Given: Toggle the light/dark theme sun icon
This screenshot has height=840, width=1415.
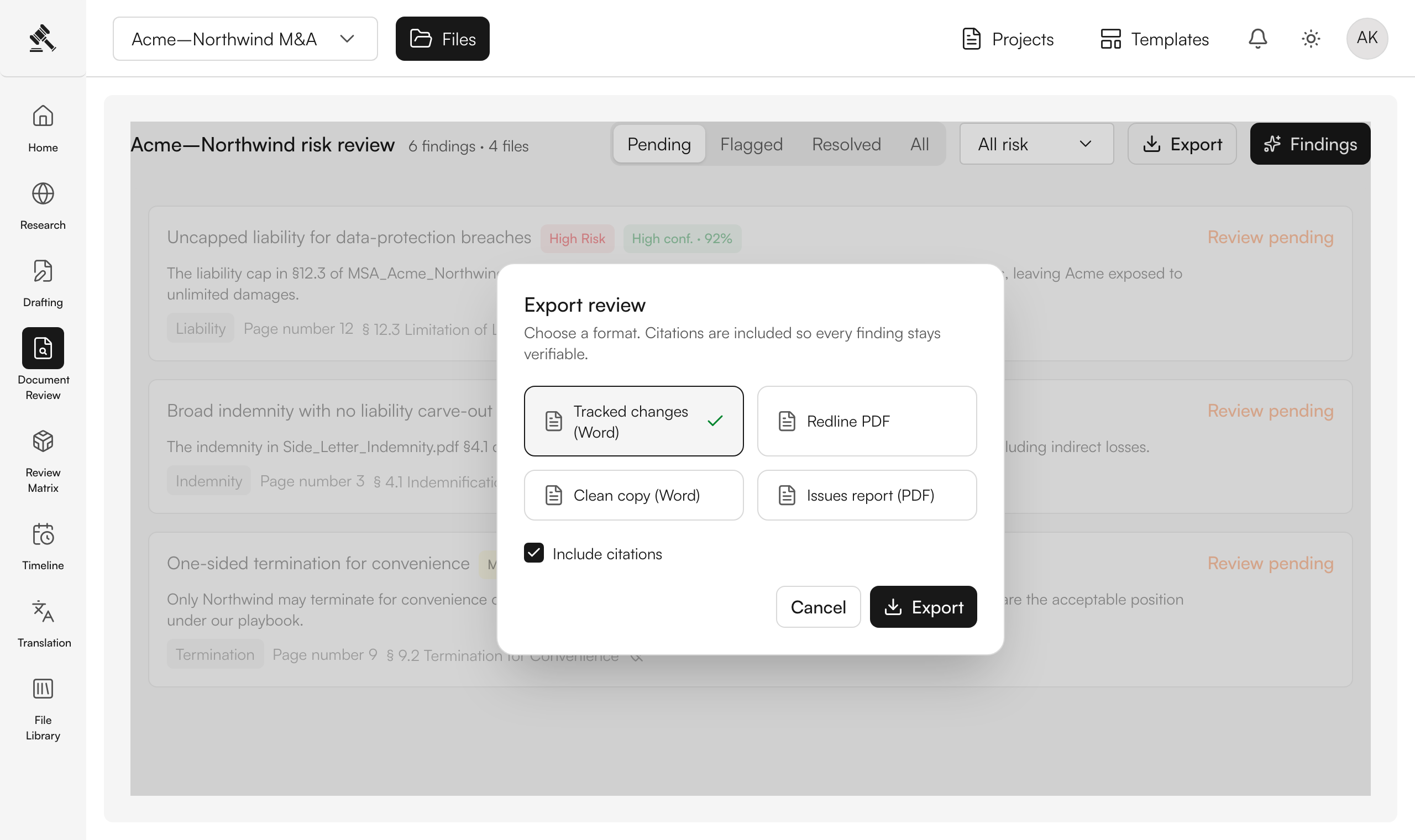Looking at the screenshot, I should [1311, 39].
